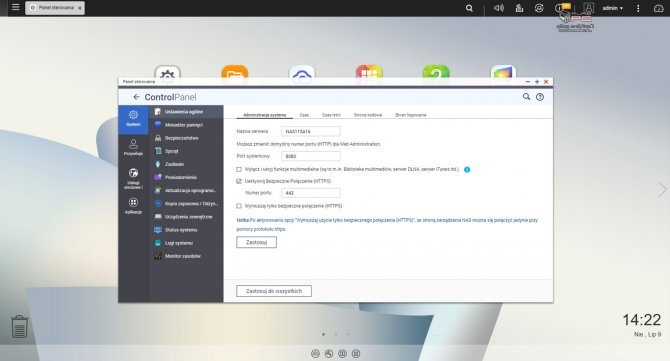Screen dimensions: 670x361
Task: Click the blue info icon beside multimedia option
Action: [467, 170]
